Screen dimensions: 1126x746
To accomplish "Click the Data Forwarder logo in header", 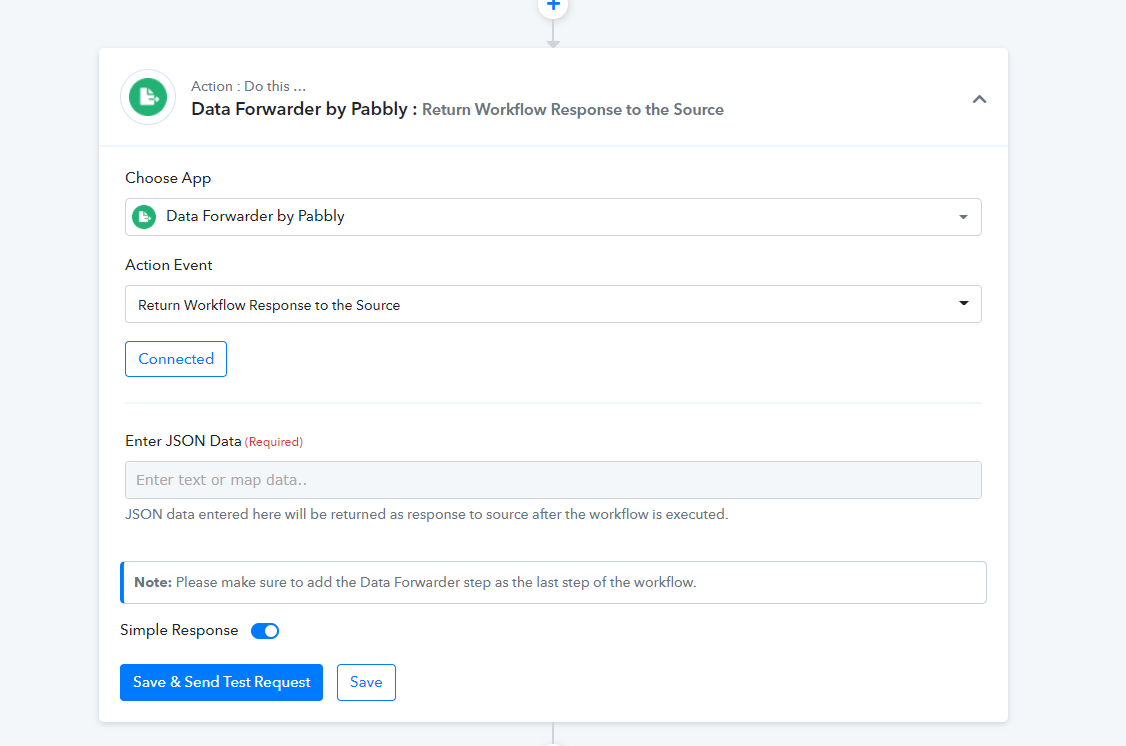I will (x=148, y=97).
